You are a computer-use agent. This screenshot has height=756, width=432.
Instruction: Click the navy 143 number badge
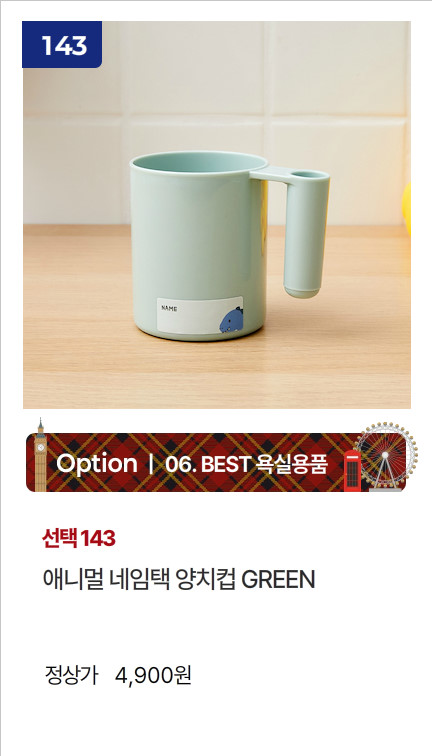point(62,44)
